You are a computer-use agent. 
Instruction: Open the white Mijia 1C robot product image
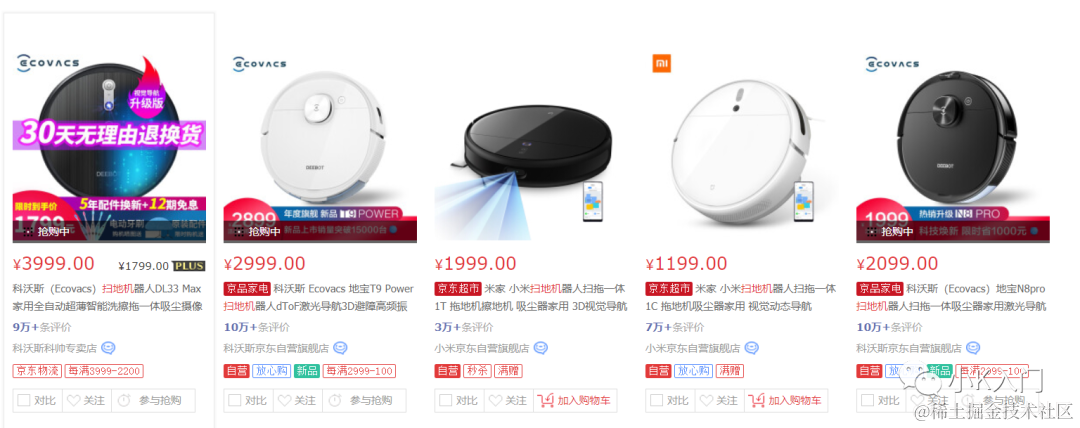tap(738, 147)
